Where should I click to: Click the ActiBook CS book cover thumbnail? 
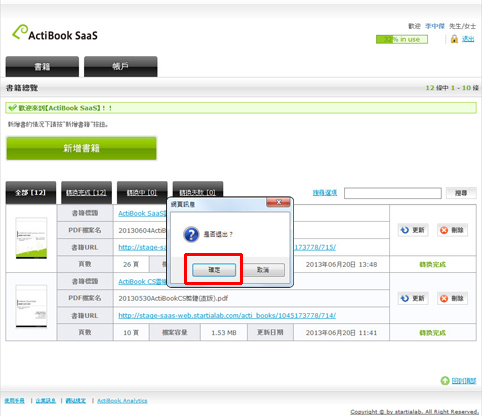tap(31, 306)
